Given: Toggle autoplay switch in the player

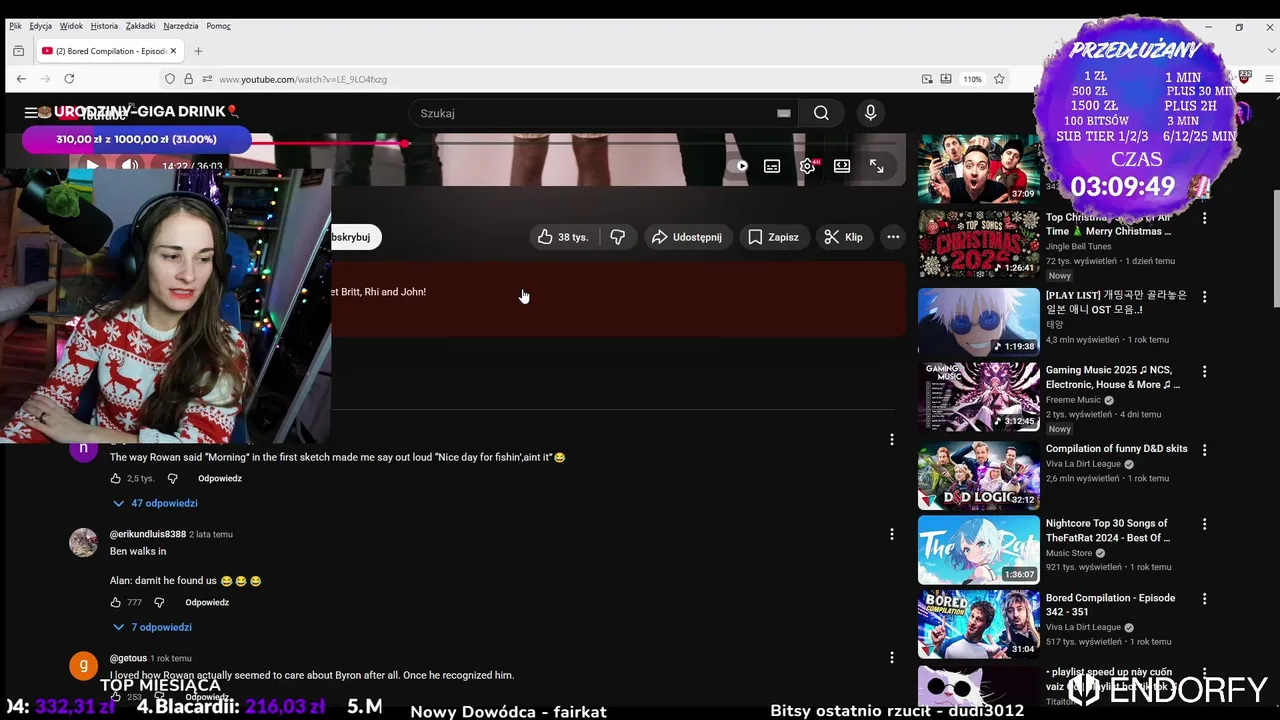Looking at the screenshot, I should [x=741, y=166].
